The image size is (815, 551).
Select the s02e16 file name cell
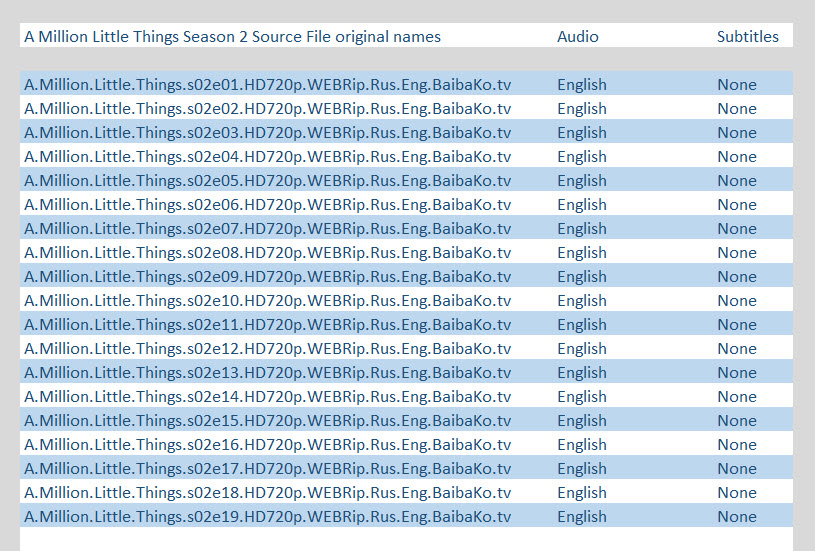pyautogui.click(x=268, y=444)
